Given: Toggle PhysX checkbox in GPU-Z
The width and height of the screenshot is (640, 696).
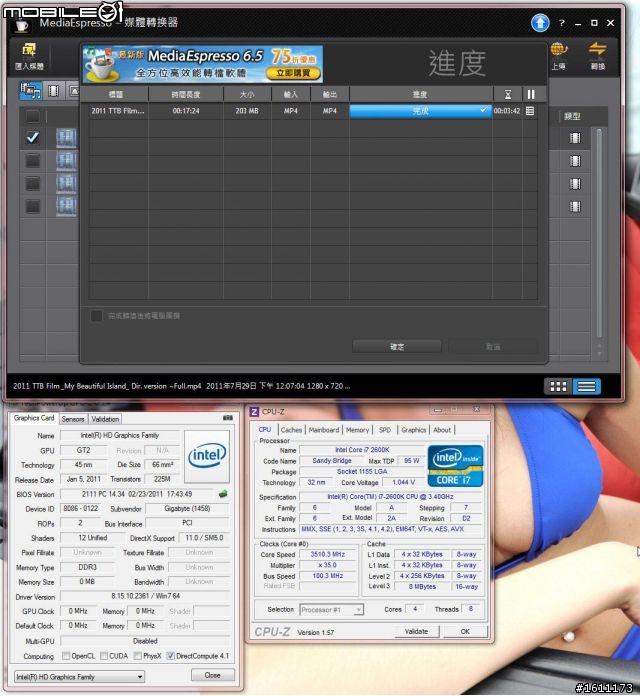Looking at the screenshot, I should [138, 656].
